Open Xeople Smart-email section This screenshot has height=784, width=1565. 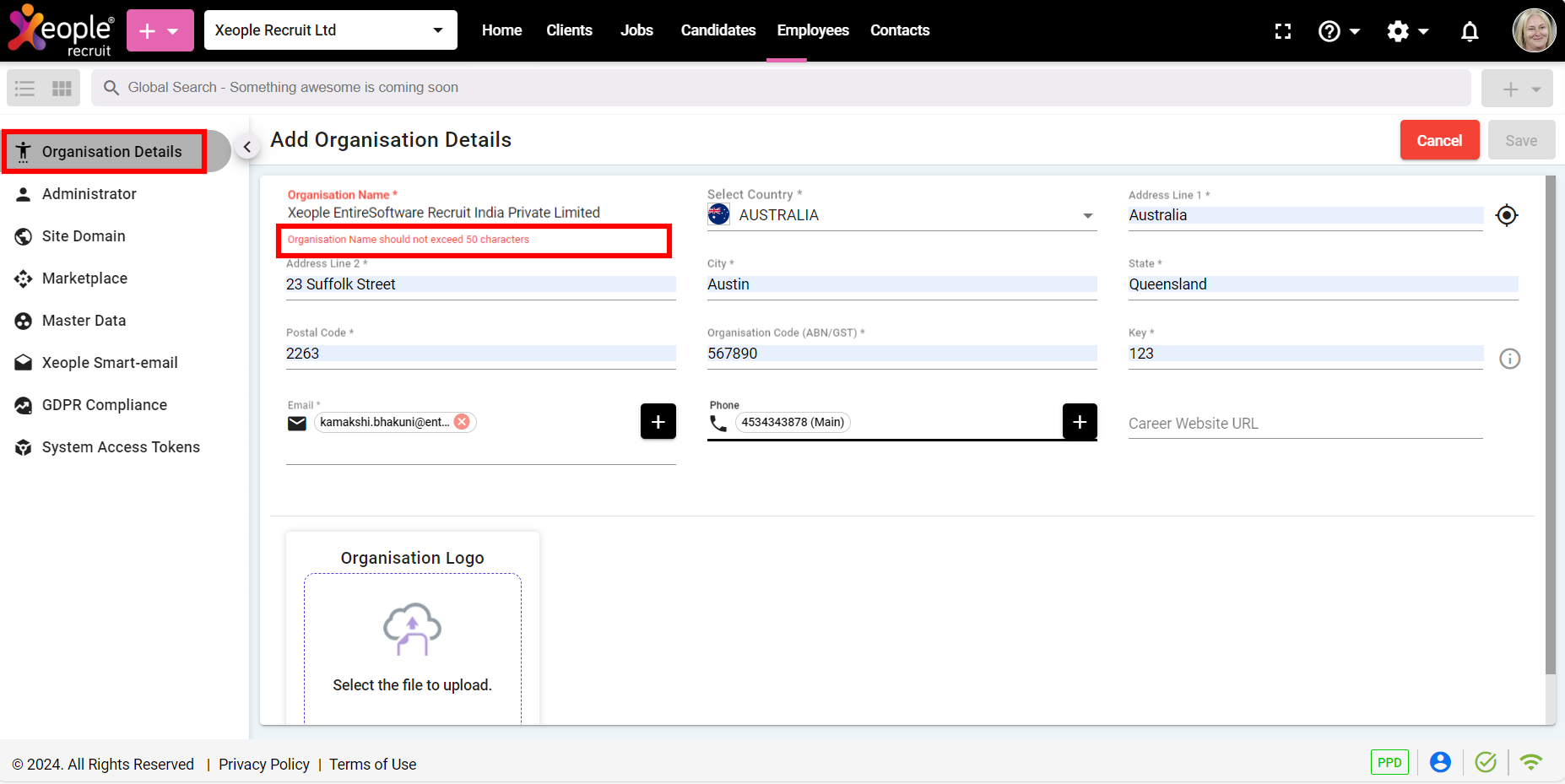(110, 363)
